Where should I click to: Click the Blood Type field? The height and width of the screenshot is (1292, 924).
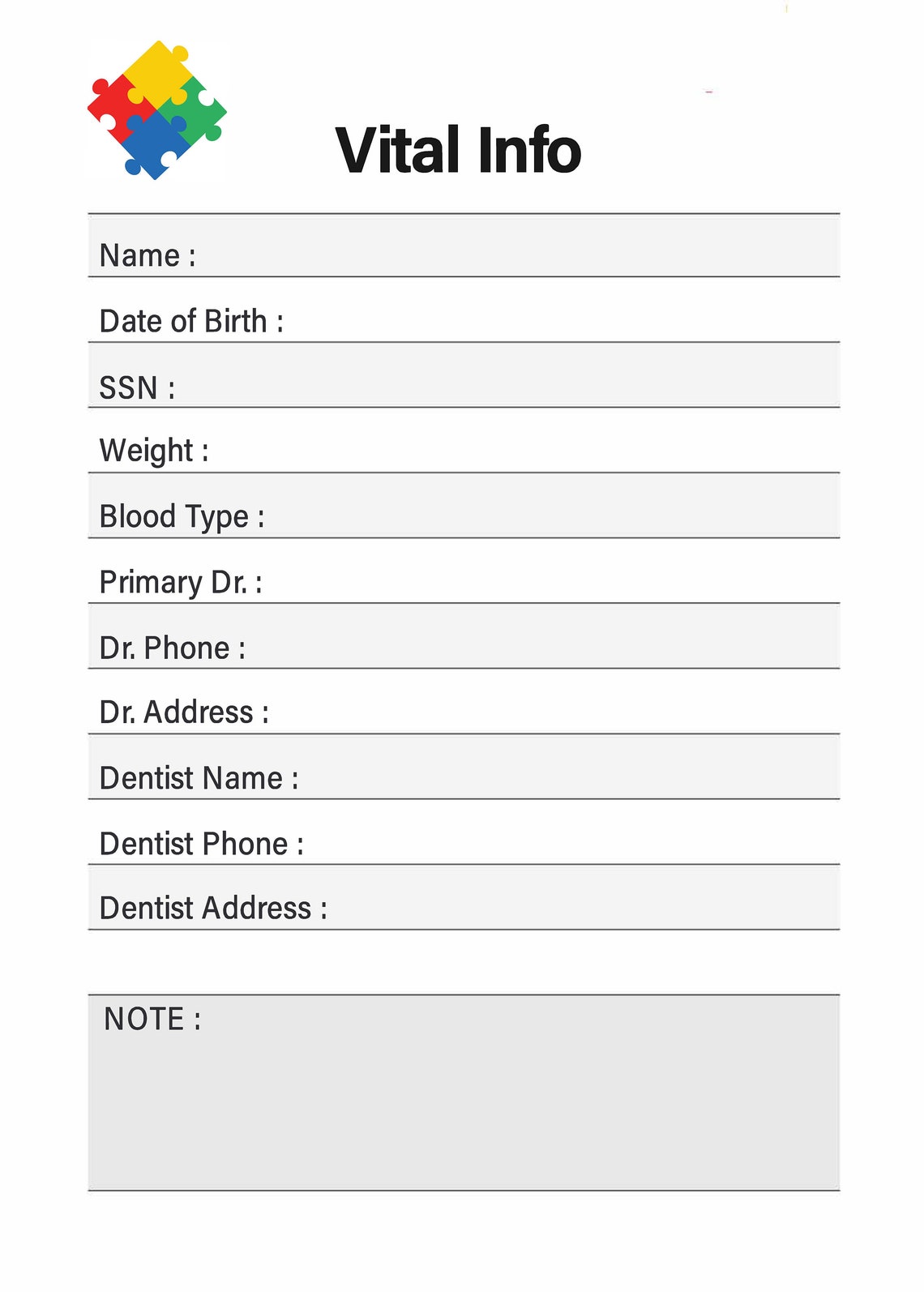tap(464, 506)
